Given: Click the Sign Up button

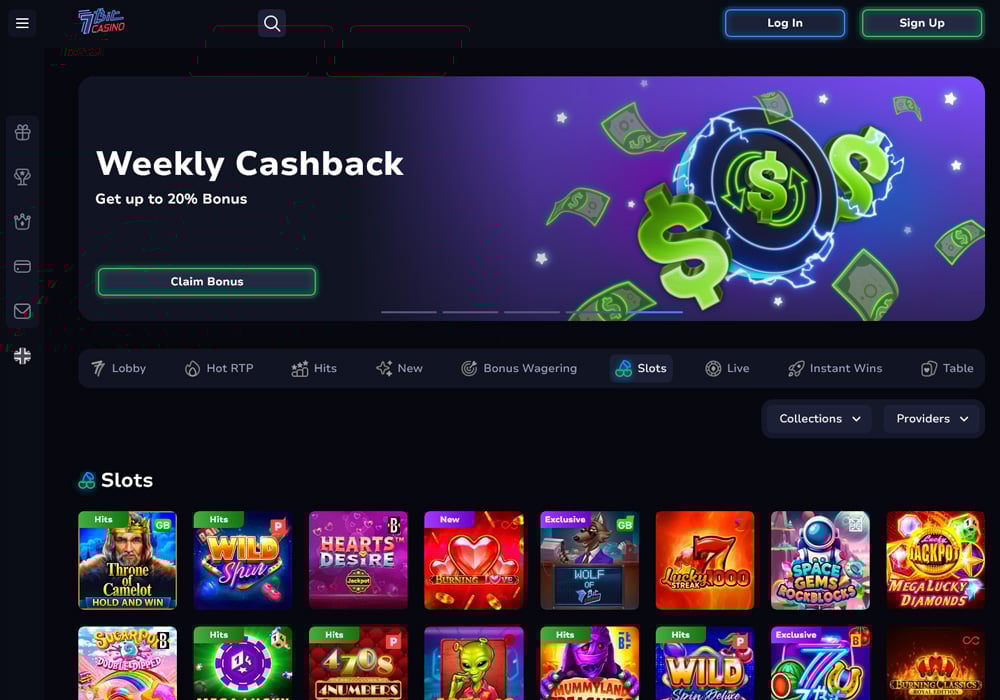Looking at the screenshot, I should [922, 23].
